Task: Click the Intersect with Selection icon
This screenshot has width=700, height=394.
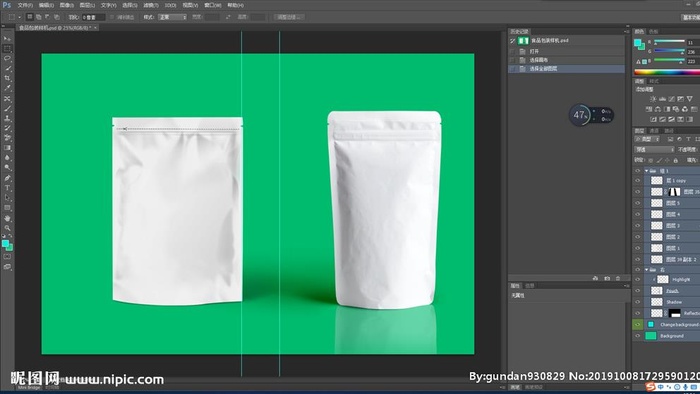Action: (57, 17)
